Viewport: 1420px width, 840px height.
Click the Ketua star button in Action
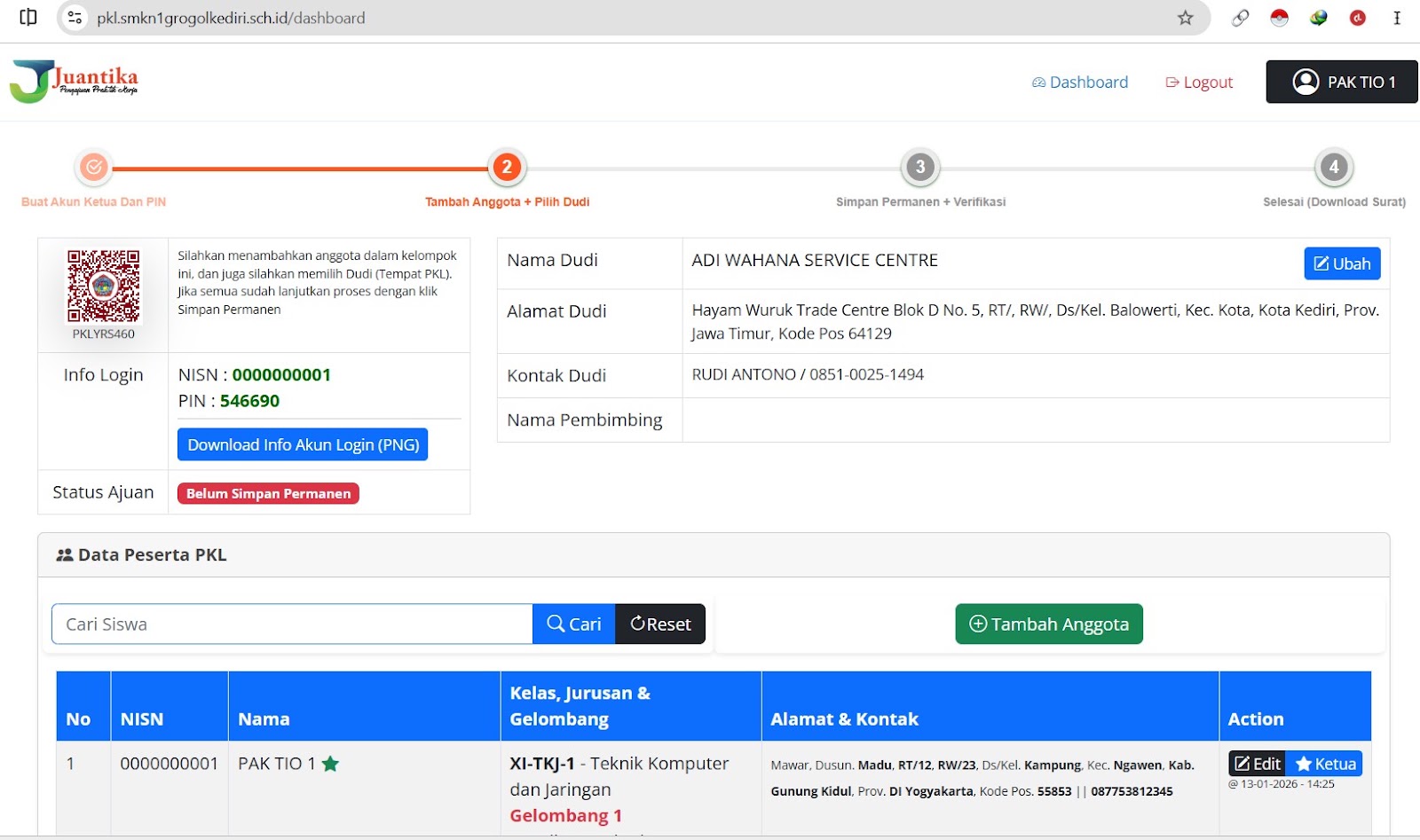point(1324,764)
